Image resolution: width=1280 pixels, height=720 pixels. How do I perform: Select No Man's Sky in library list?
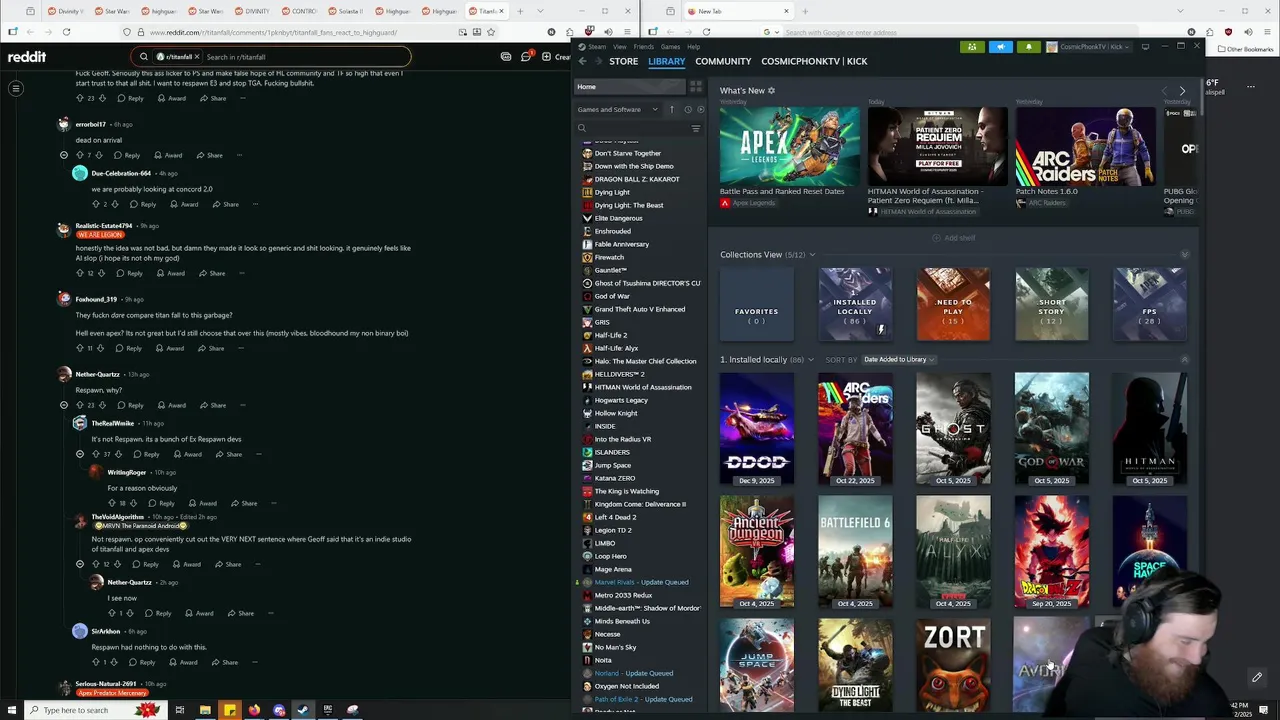click(x=615, y=647)
